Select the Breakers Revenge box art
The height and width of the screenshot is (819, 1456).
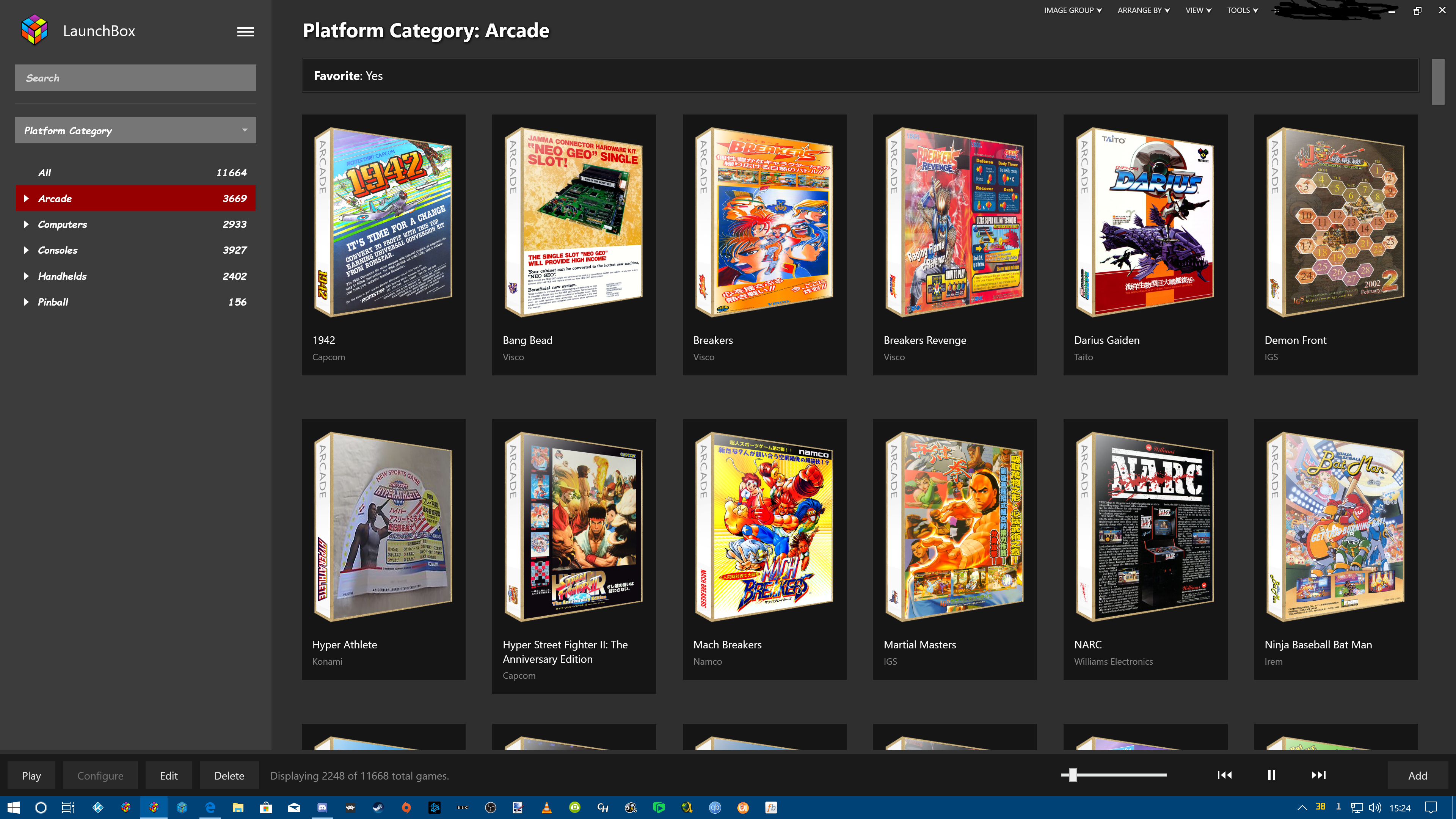tap(955, 221)
